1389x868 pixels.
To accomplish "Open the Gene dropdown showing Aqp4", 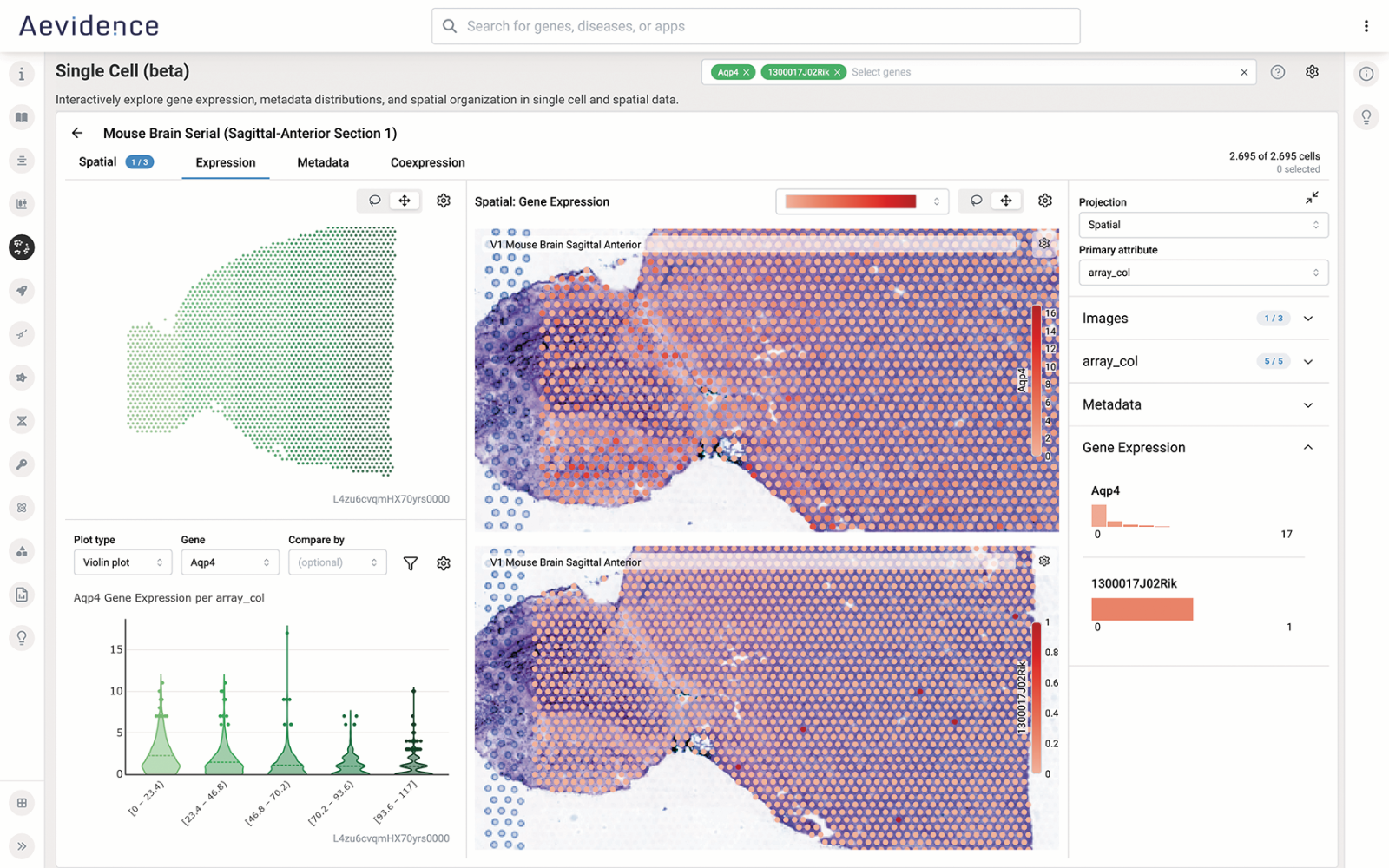I will pos(230,562).
